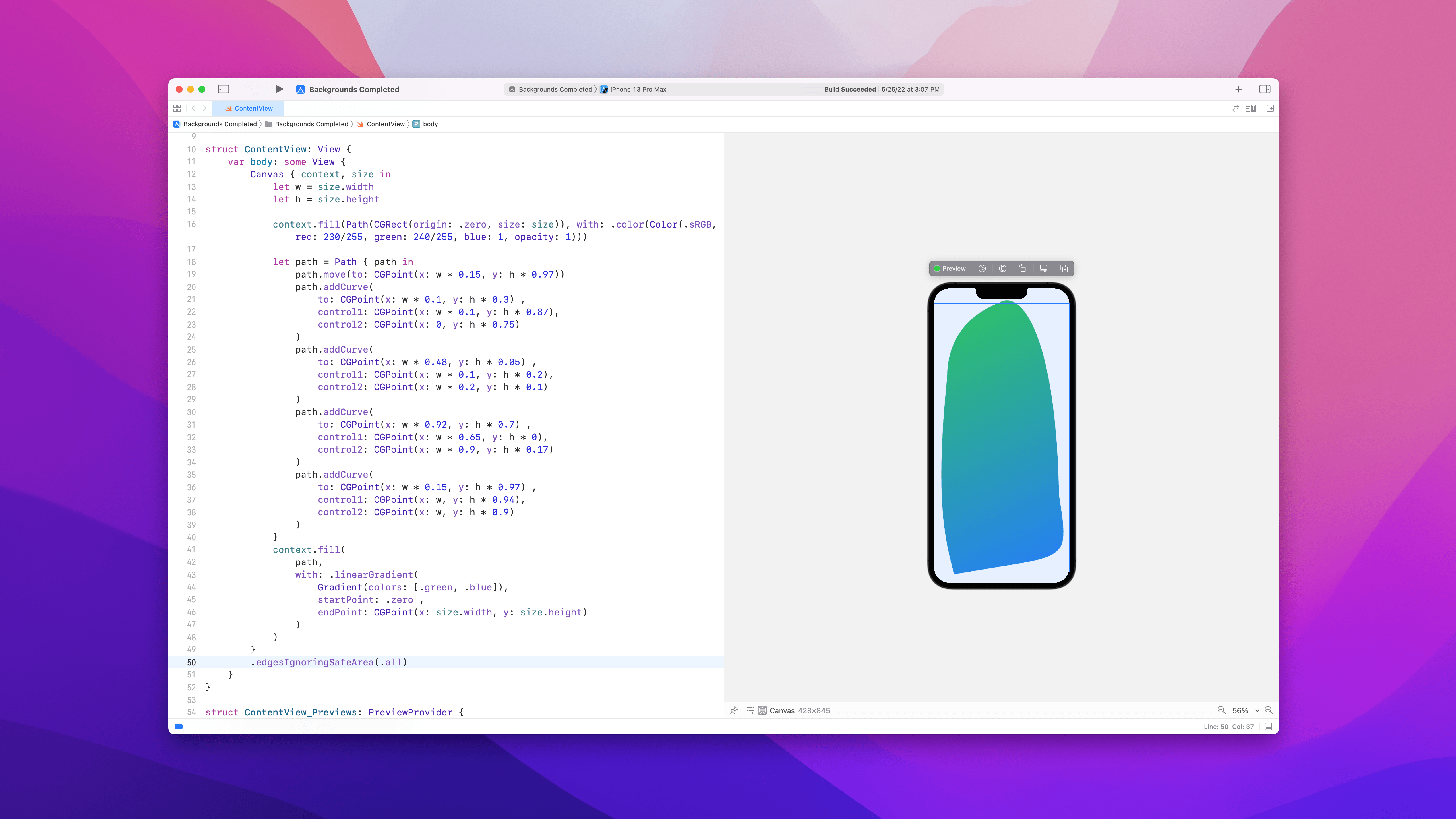Click the body breadcrumb item
Viewport: 1456px width, 819px height.
point(430,124)
